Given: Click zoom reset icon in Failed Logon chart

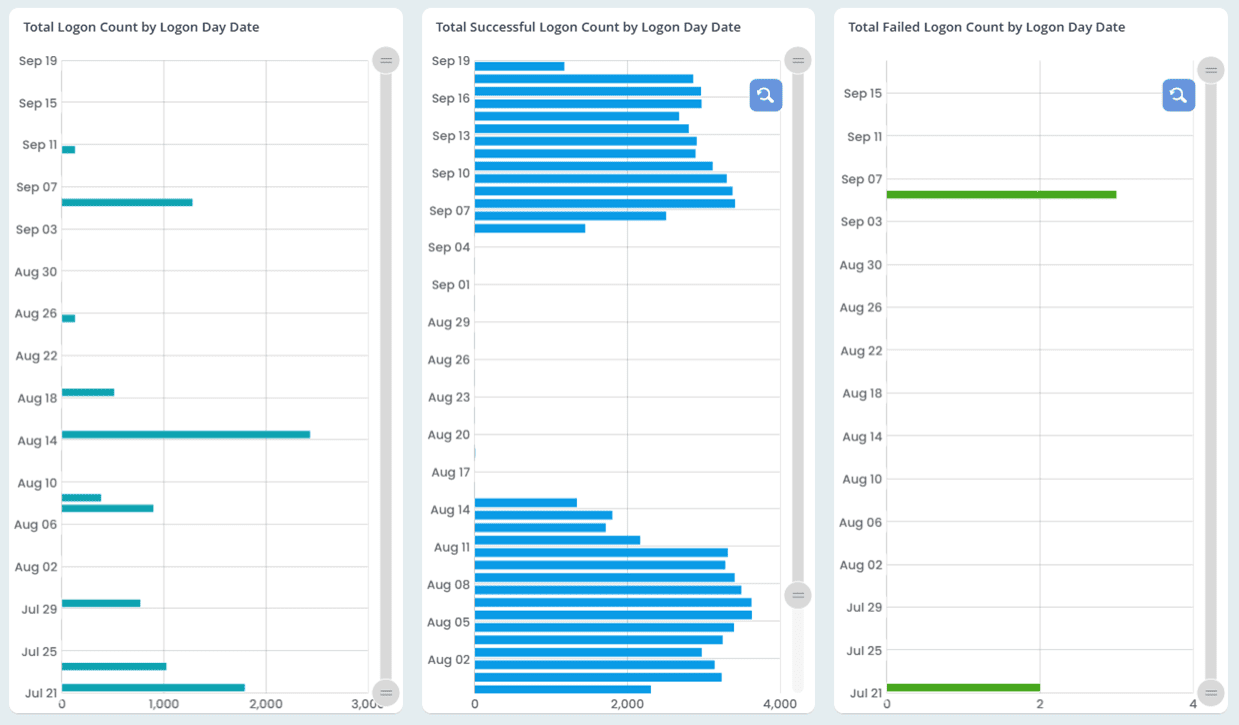Looking at the screenshot, I should point(1178,95).
